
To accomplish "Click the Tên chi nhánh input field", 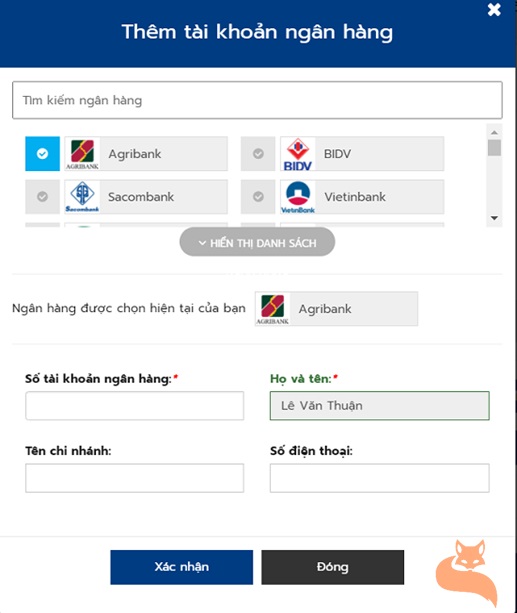I will tap(135, 478).
